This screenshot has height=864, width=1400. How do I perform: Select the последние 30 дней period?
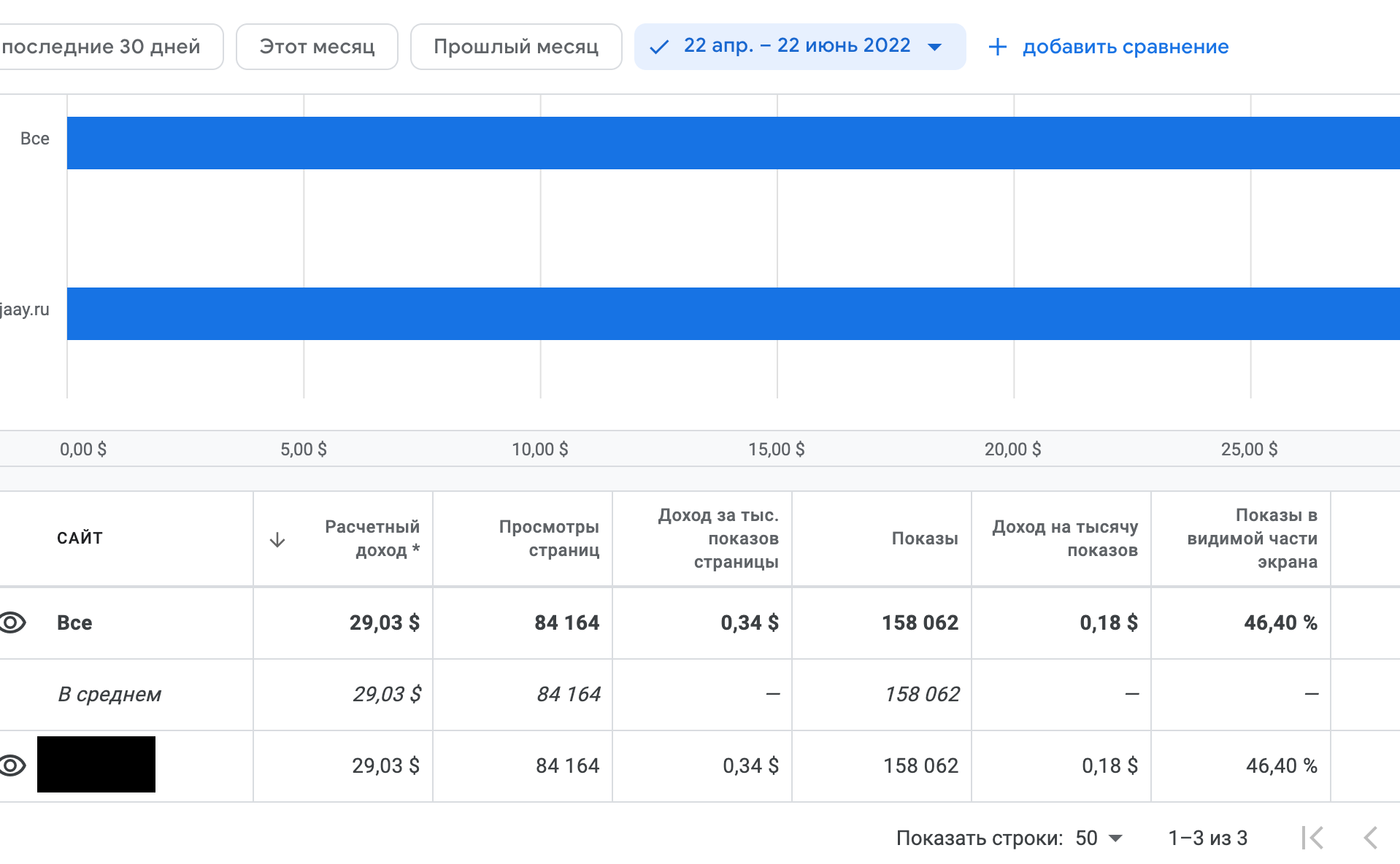(x=102, y=47)
